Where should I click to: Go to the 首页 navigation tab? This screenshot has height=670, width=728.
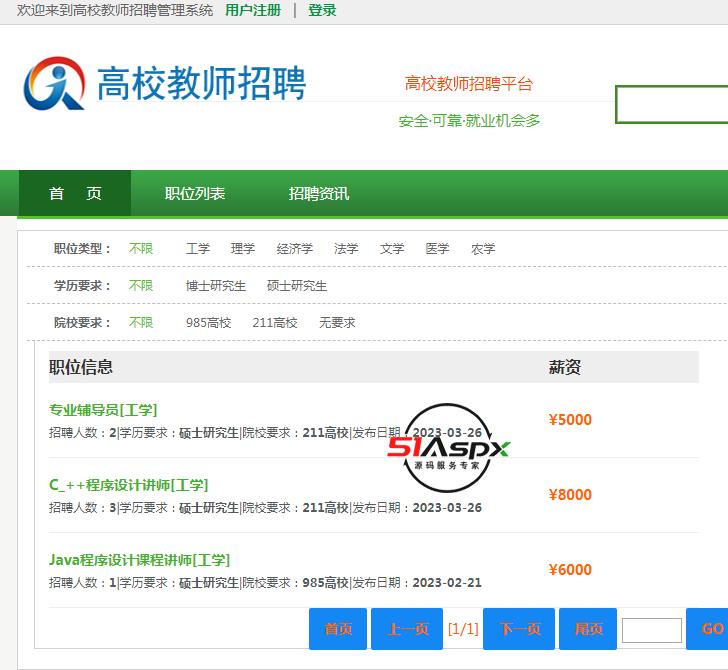[75, 194]
